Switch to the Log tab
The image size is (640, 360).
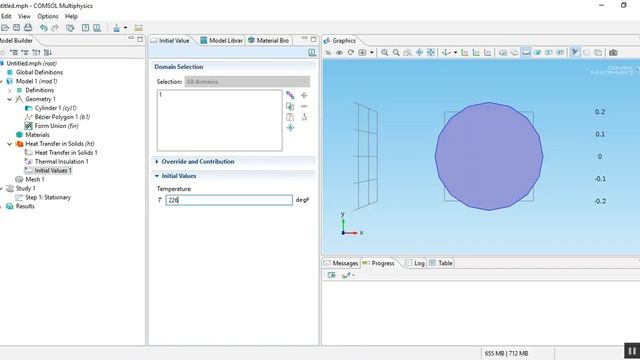[x=415, y=263]
